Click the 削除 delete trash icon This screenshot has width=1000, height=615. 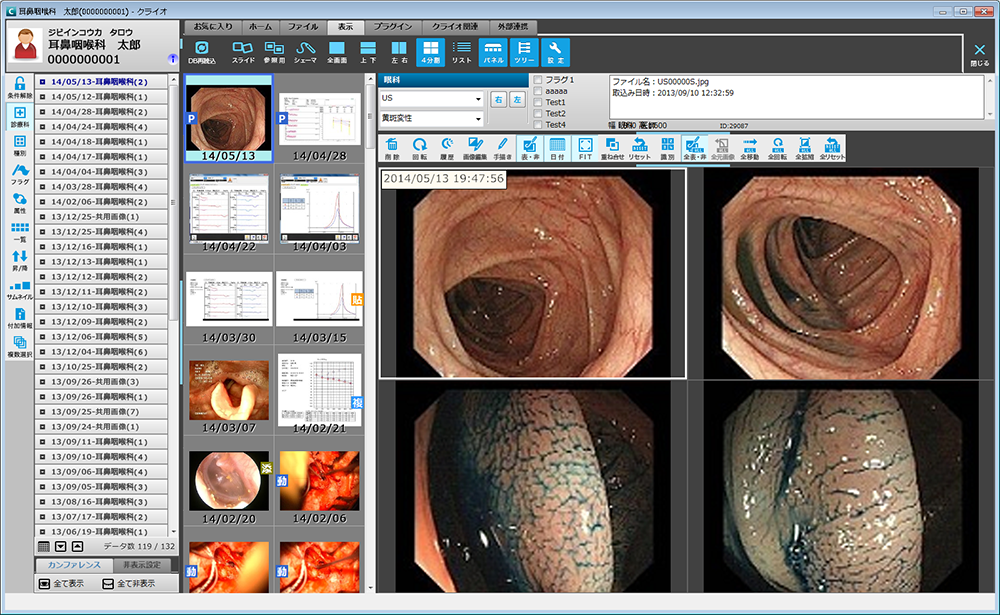tap(392, 148)
